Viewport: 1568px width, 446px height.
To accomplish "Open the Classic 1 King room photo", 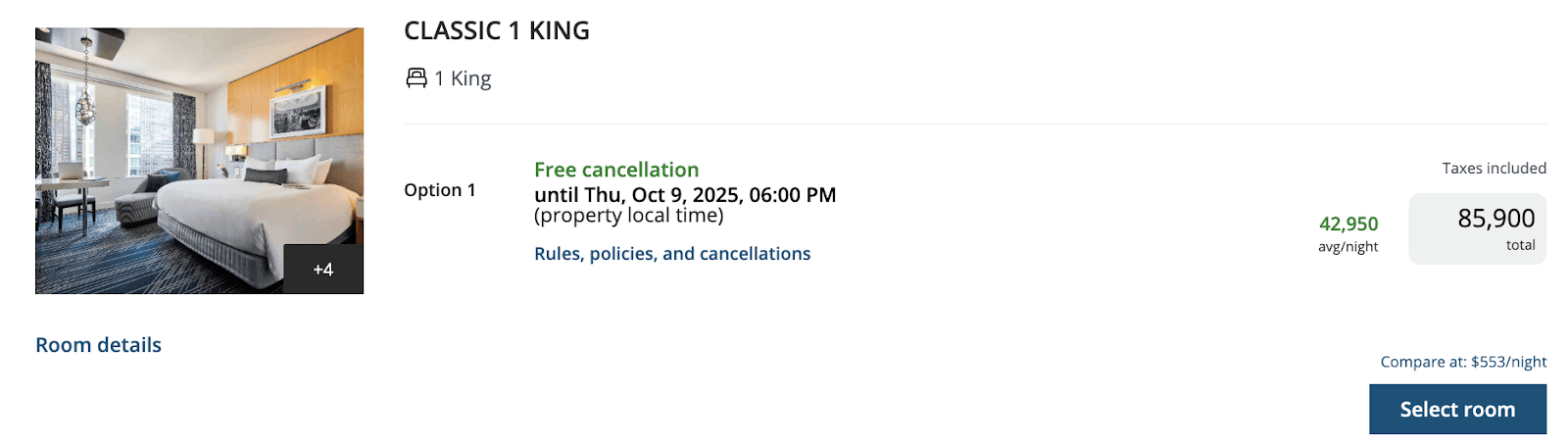I will pyautogui.click(x=199, y=161).
